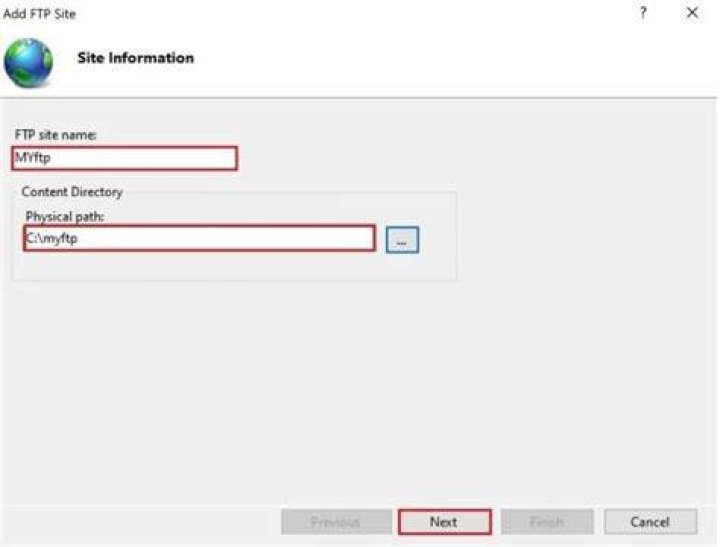720x547 pixels.
Task: Click the Add FTP Site window title
Action: pyautogui.click(x=39, y=14)
